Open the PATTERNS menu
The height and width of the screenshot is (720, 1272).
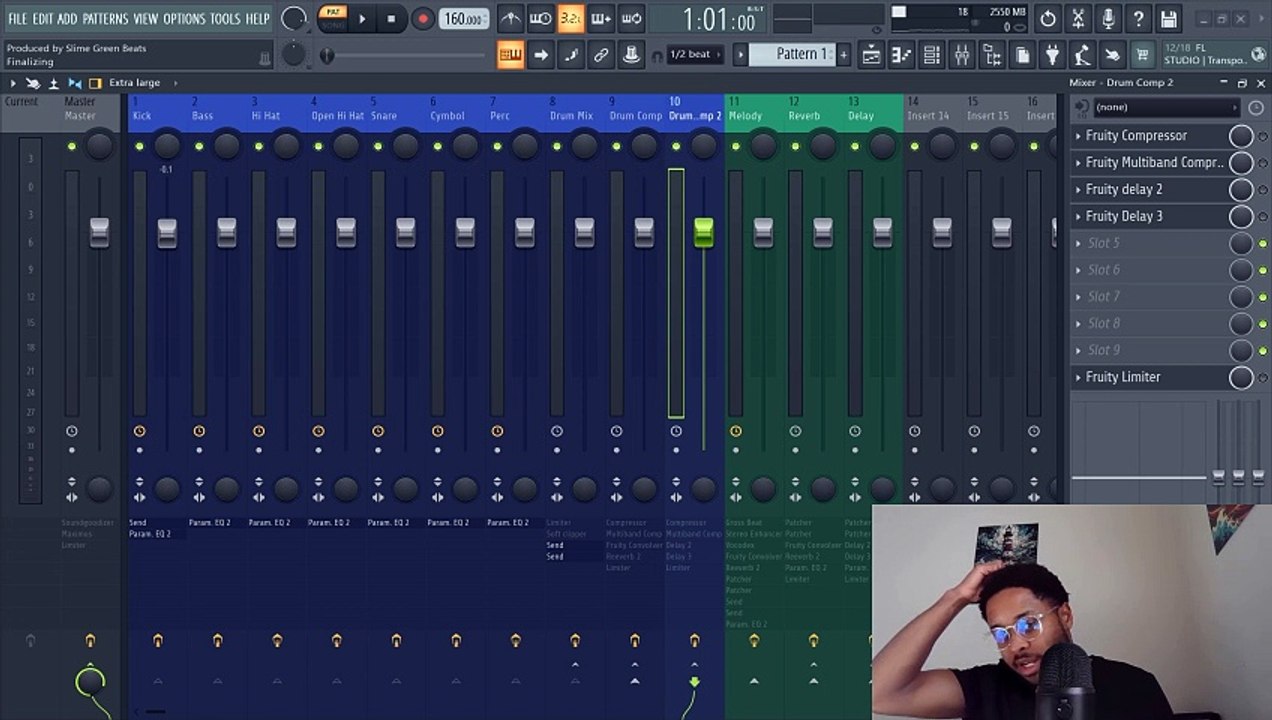[105, 19]
